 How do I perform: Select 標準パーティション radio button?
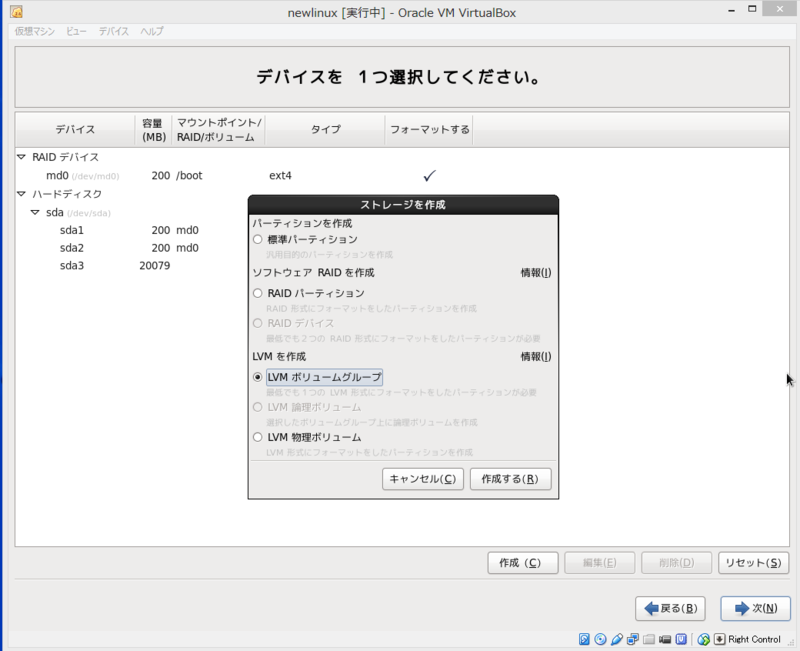coord(258,239)
